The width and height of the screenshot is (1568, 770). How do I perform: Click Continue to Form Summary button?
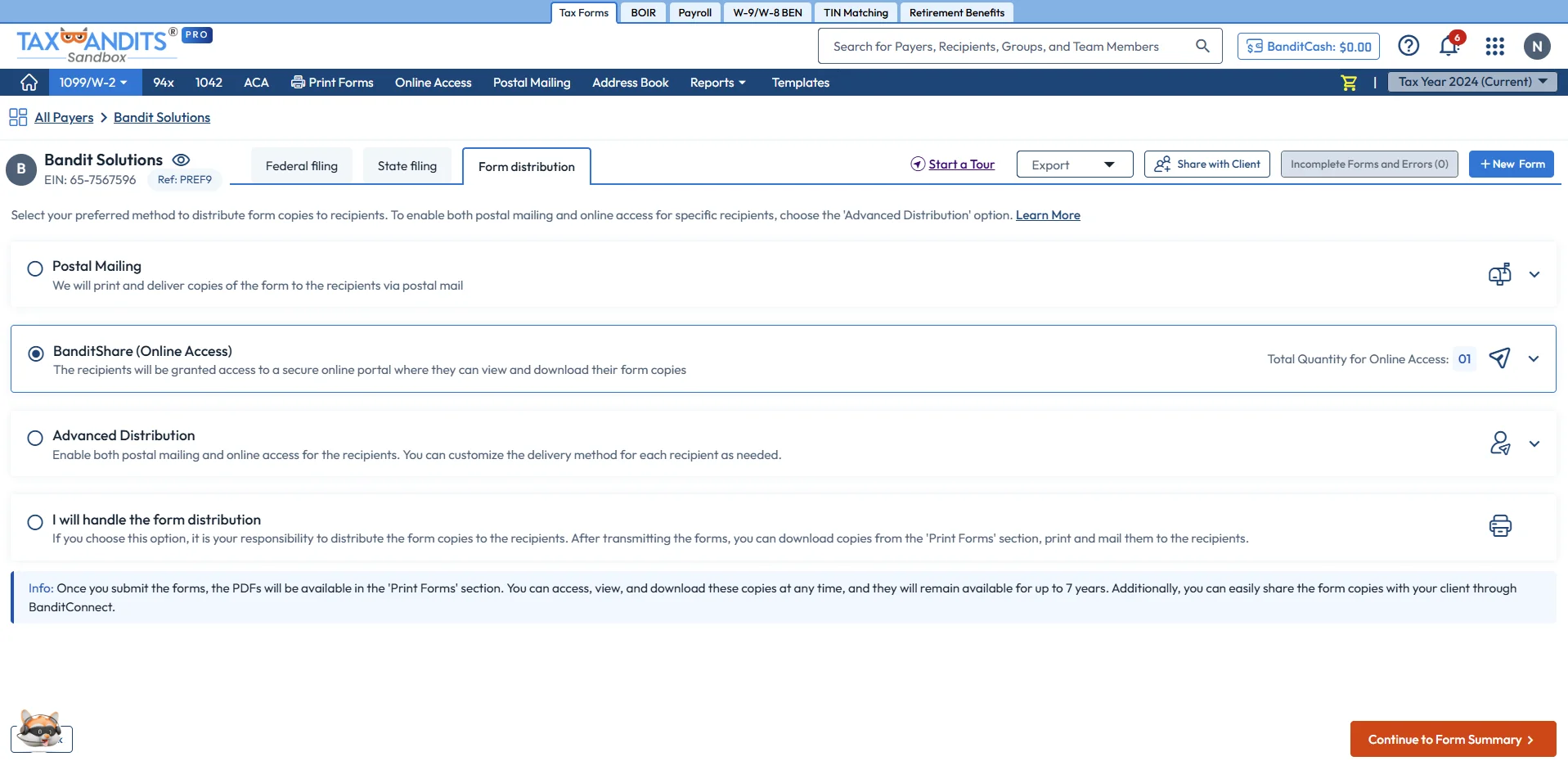tap(1453, 739)
